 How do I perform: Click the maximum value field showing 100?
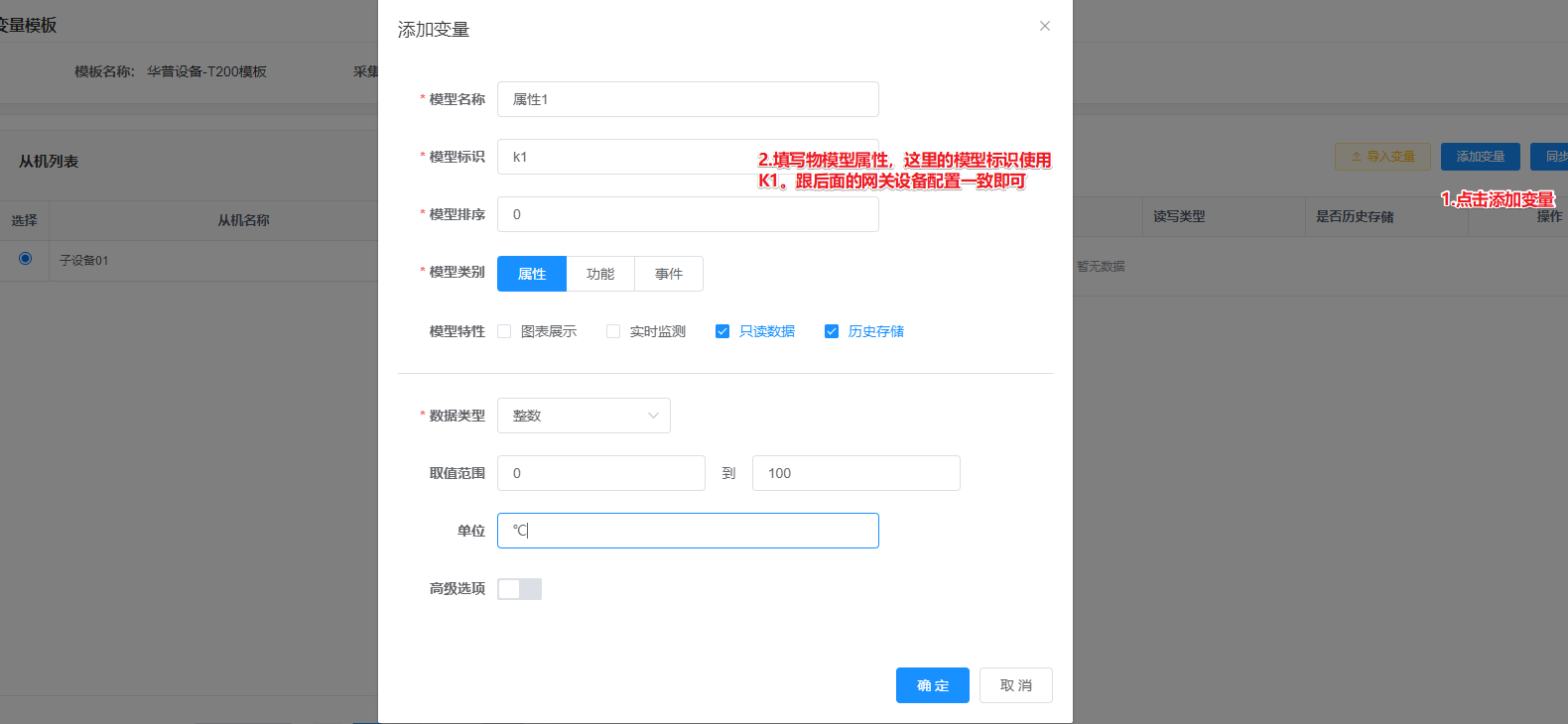click(855, 473)
